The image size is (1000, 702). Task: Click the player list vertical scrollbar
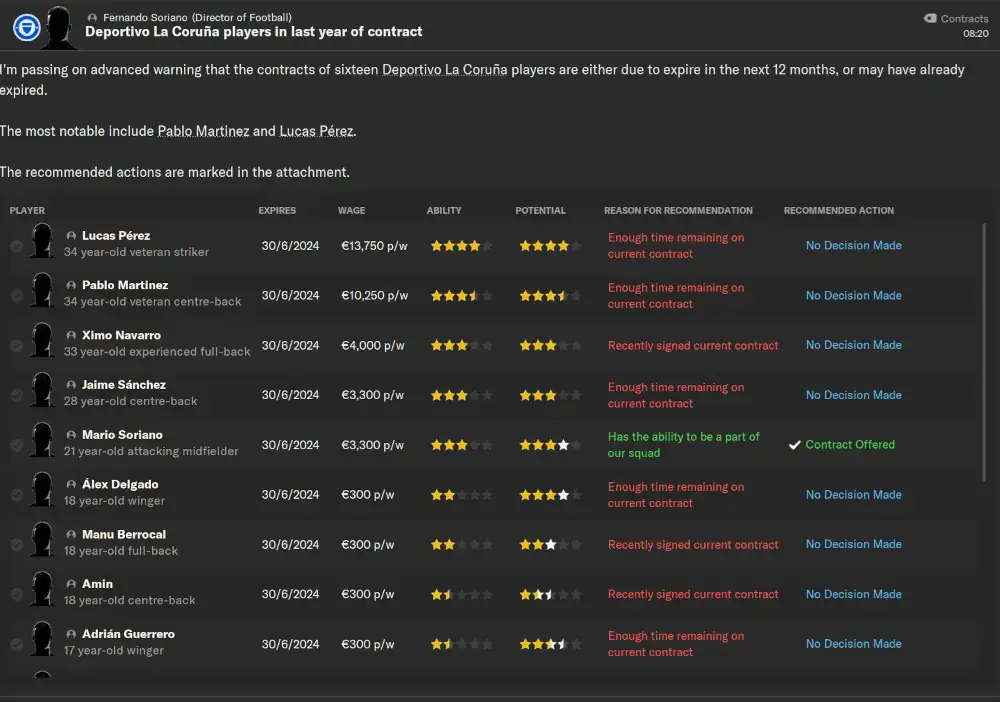pos(983,352)
